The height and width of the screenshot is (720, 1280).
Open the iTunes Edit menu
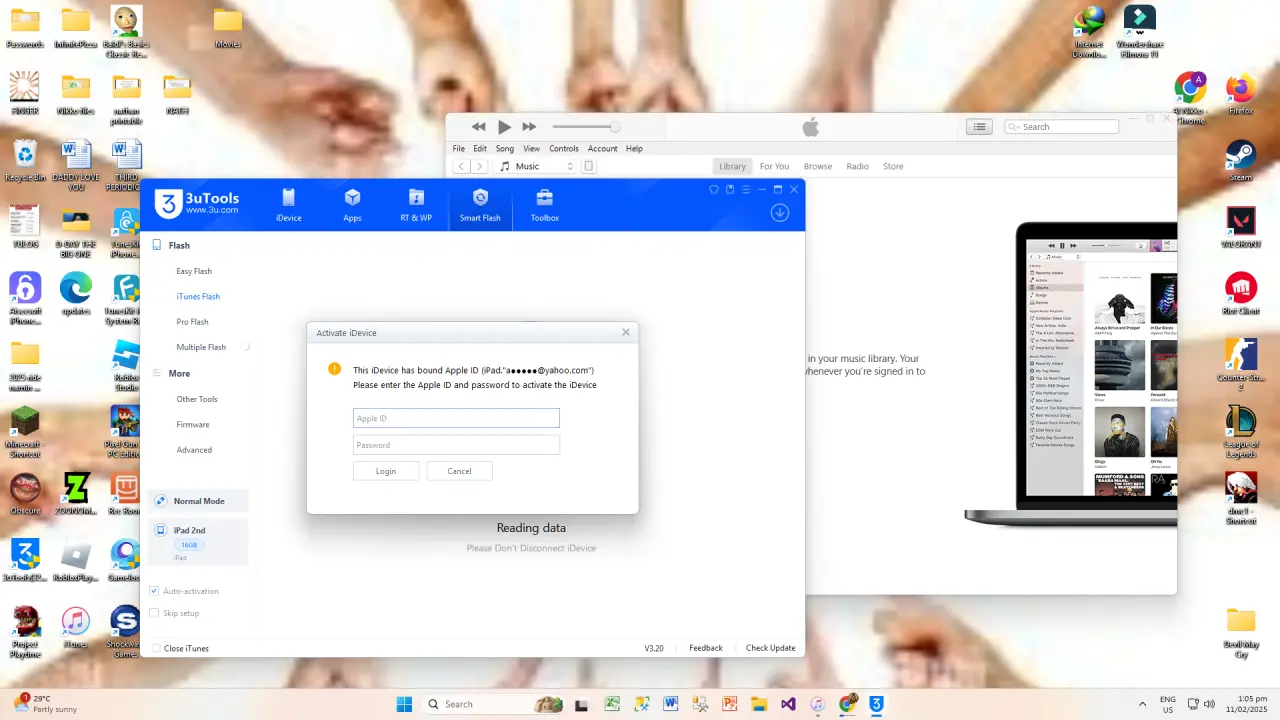pyautogui.click(x=480, y=148)
